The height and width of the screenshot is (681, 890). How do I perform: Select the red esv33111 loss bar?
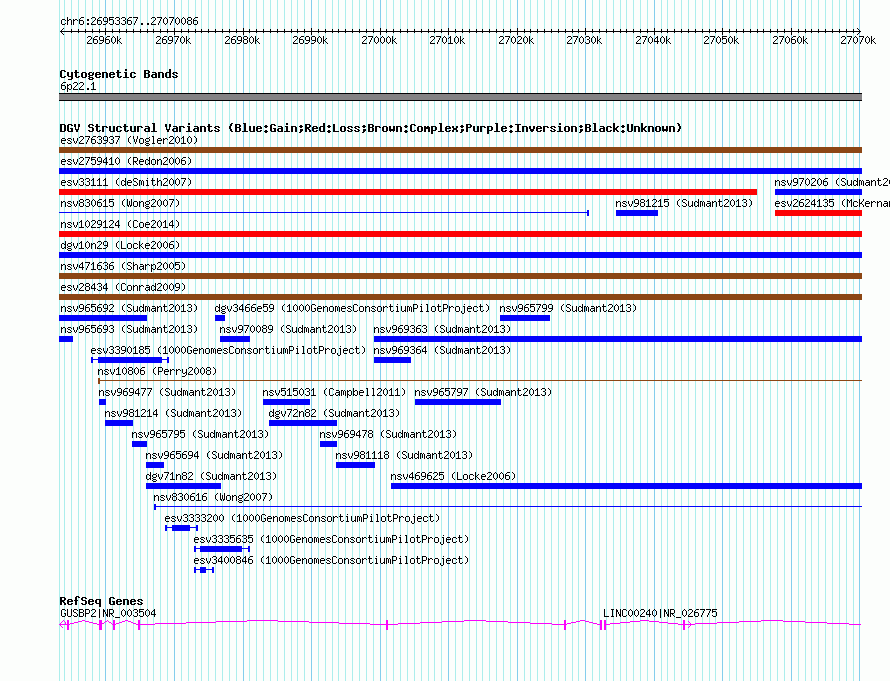pos(408,192)
